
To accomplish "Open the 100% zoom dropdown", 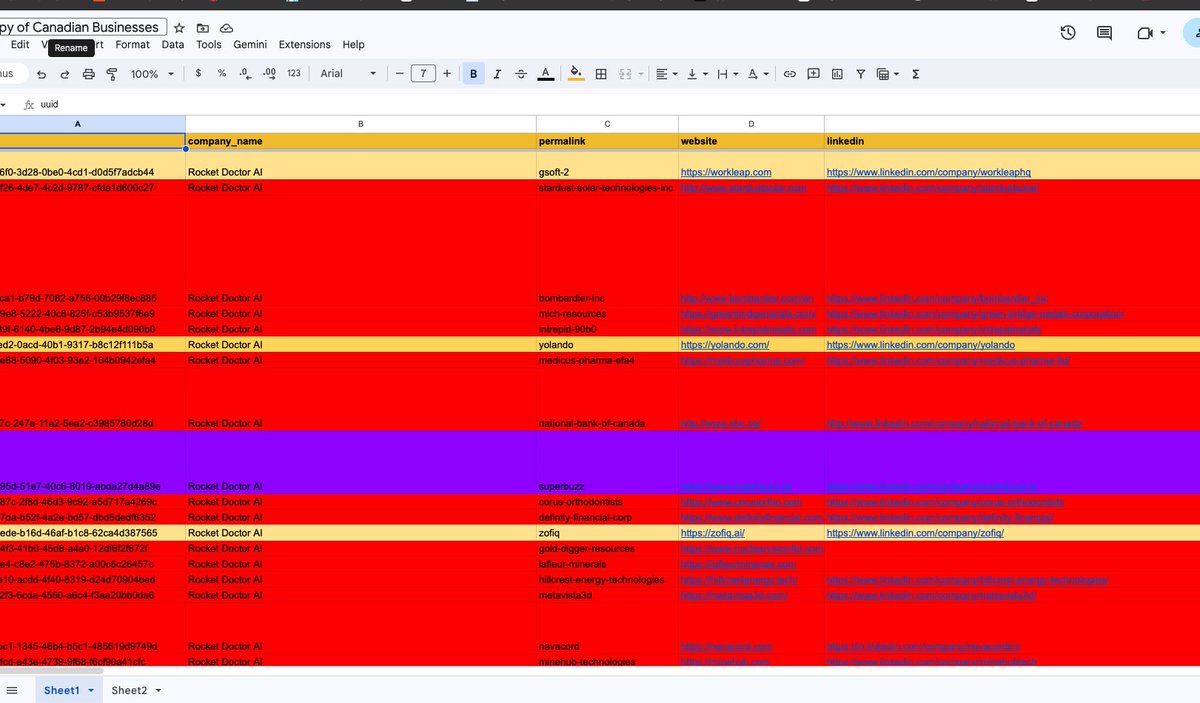I will point(152,74).
